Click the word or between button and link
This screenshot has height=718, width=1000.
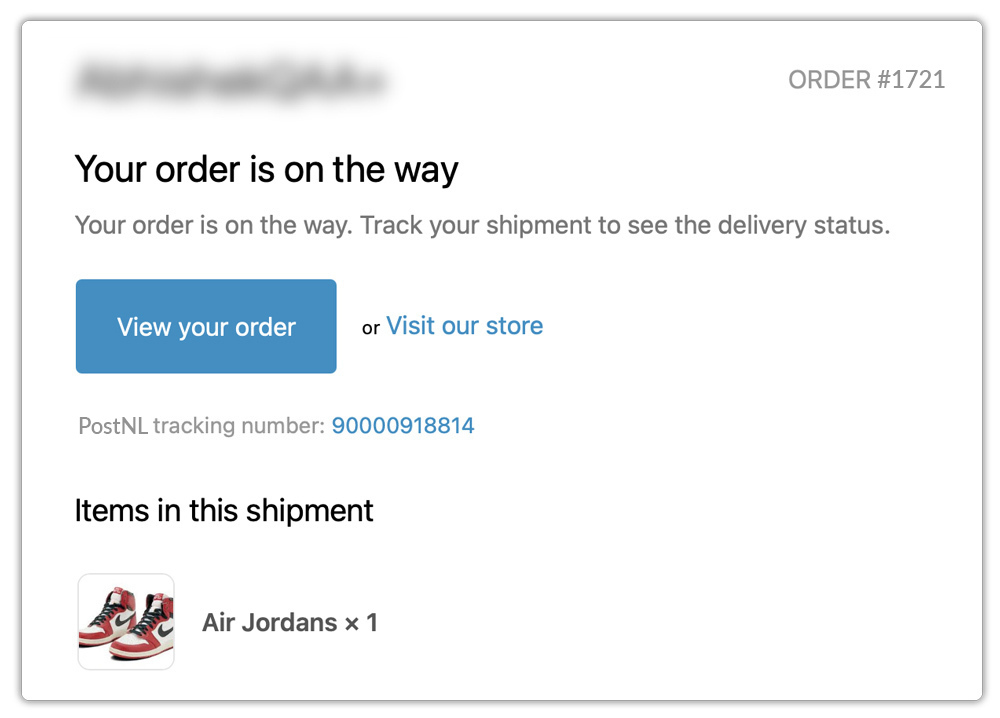tap(369, 327)
